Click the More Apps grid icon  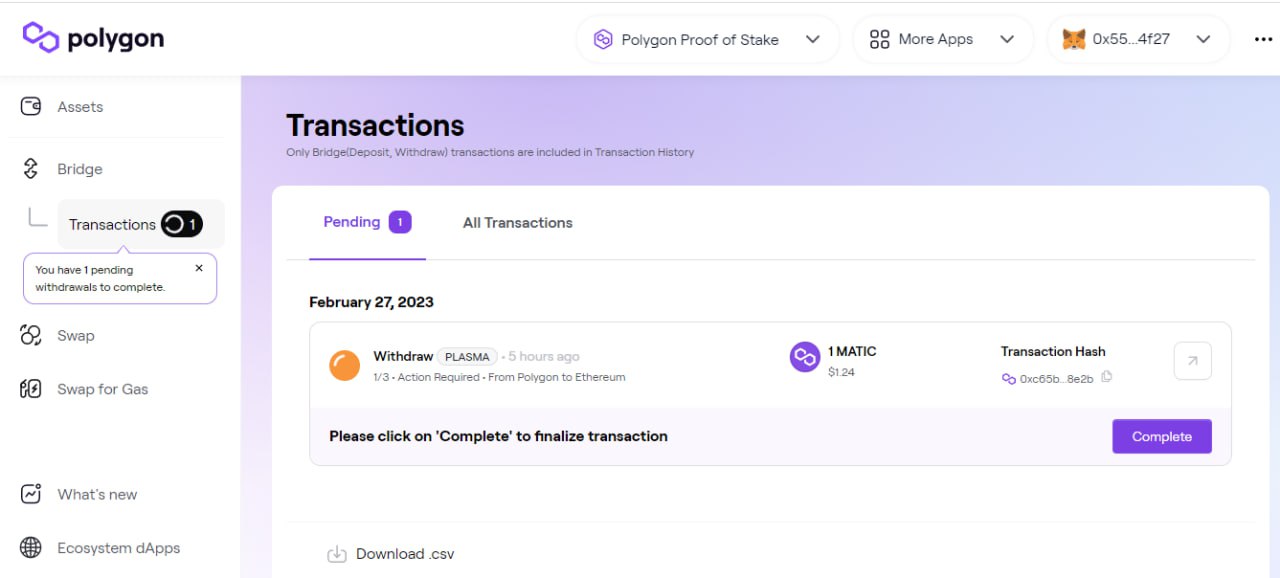[x=880, y=40]
